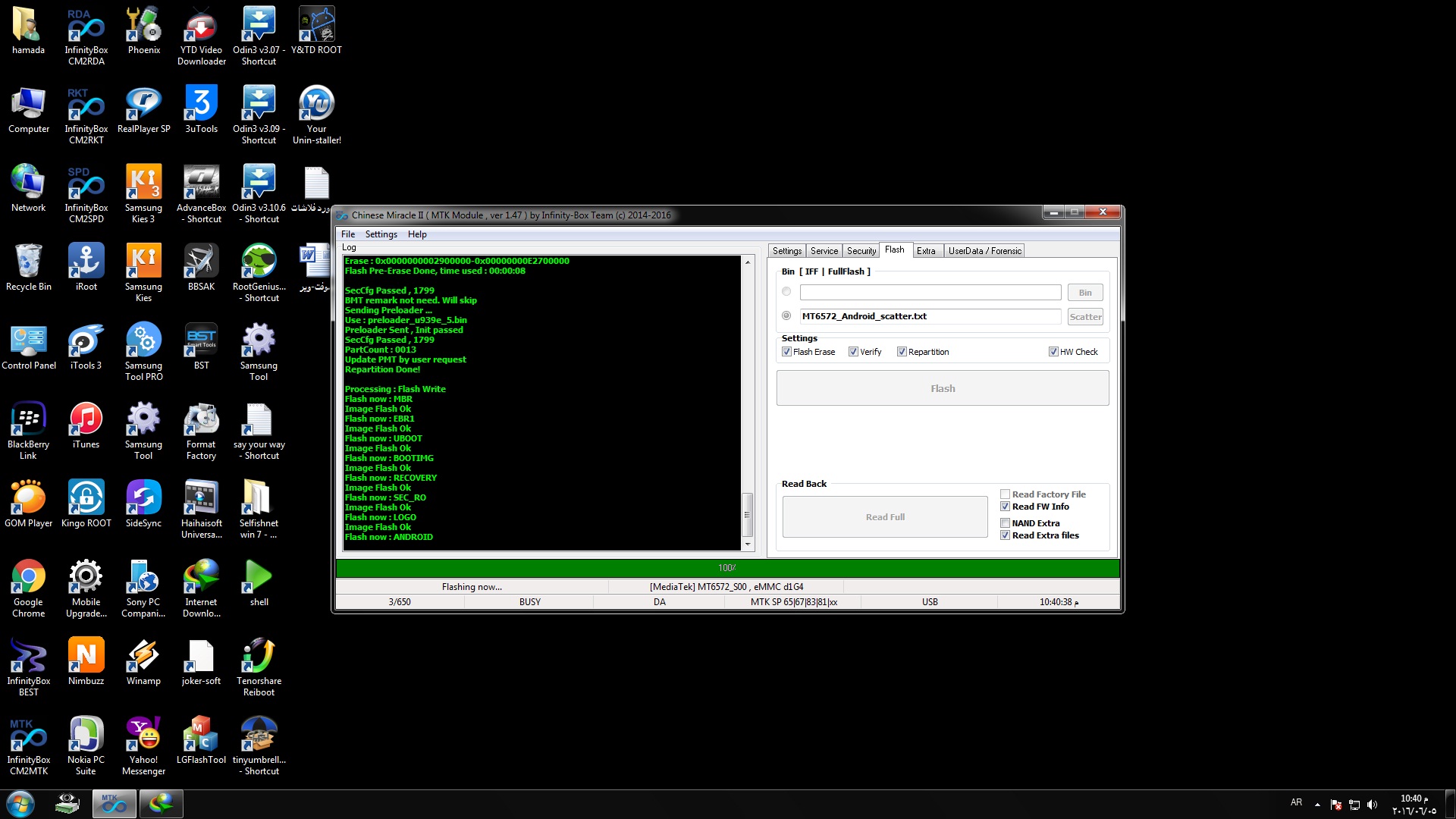This screenshot has height=819, width=1456.
Task: Switch to the UserData / Forensic tab
Action: [985, 251]
